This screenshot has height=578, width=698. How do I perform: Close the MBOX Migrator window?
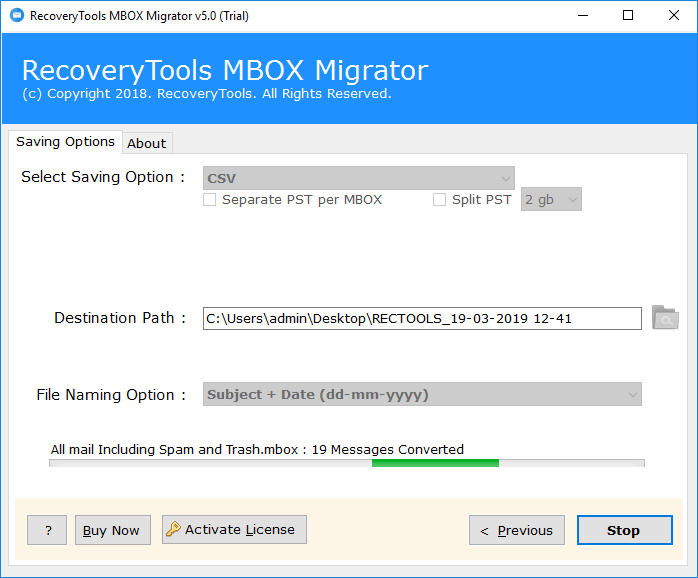[x=674, y=16]
